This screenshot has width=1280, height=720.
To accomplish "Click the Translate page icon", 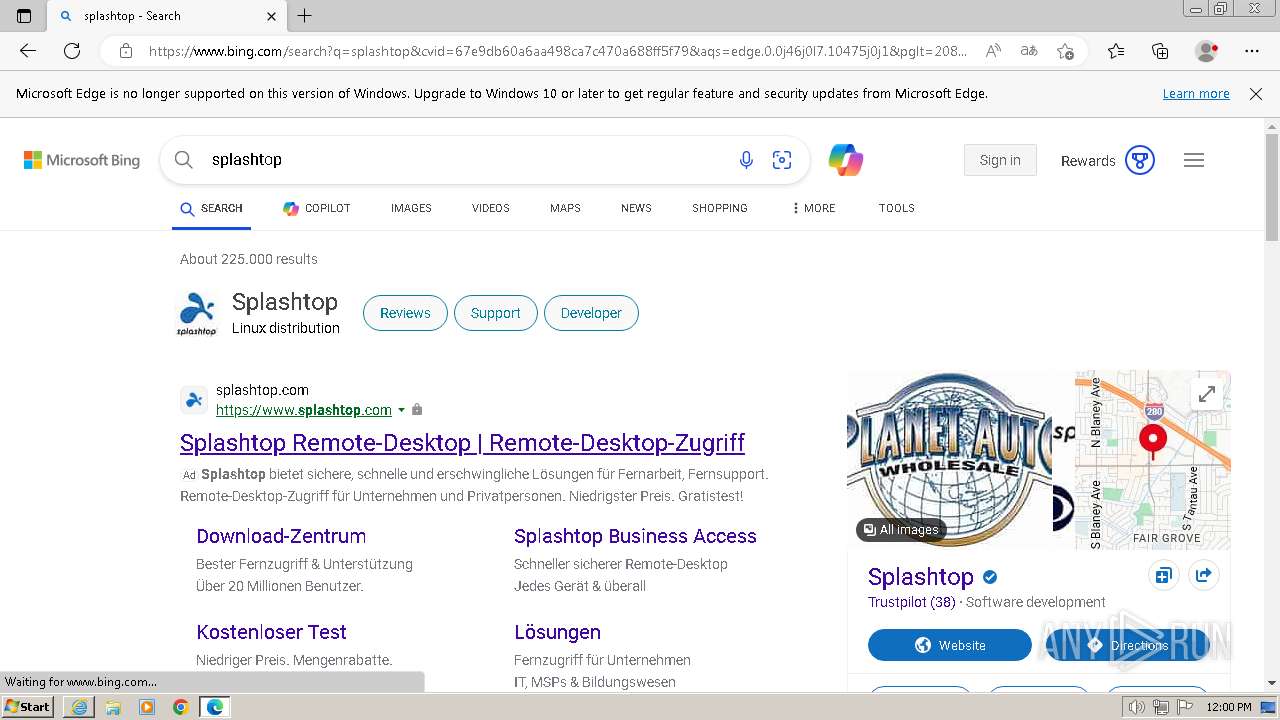I will pos(1029,51).
